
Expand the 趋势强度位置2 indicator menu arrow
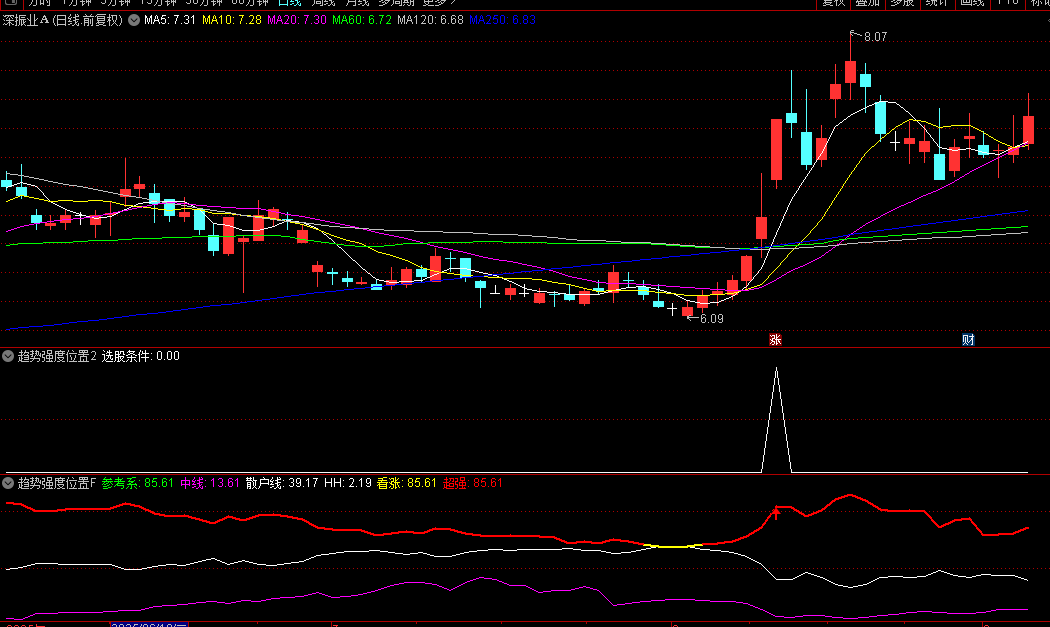(8, 356)
